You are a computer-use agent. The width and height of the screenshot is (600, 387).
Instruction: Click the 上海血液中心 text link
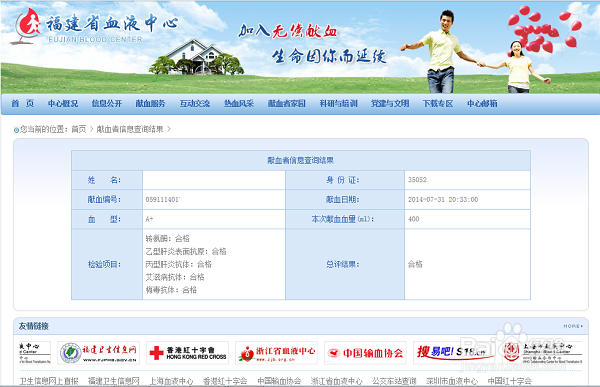[171, 381]
